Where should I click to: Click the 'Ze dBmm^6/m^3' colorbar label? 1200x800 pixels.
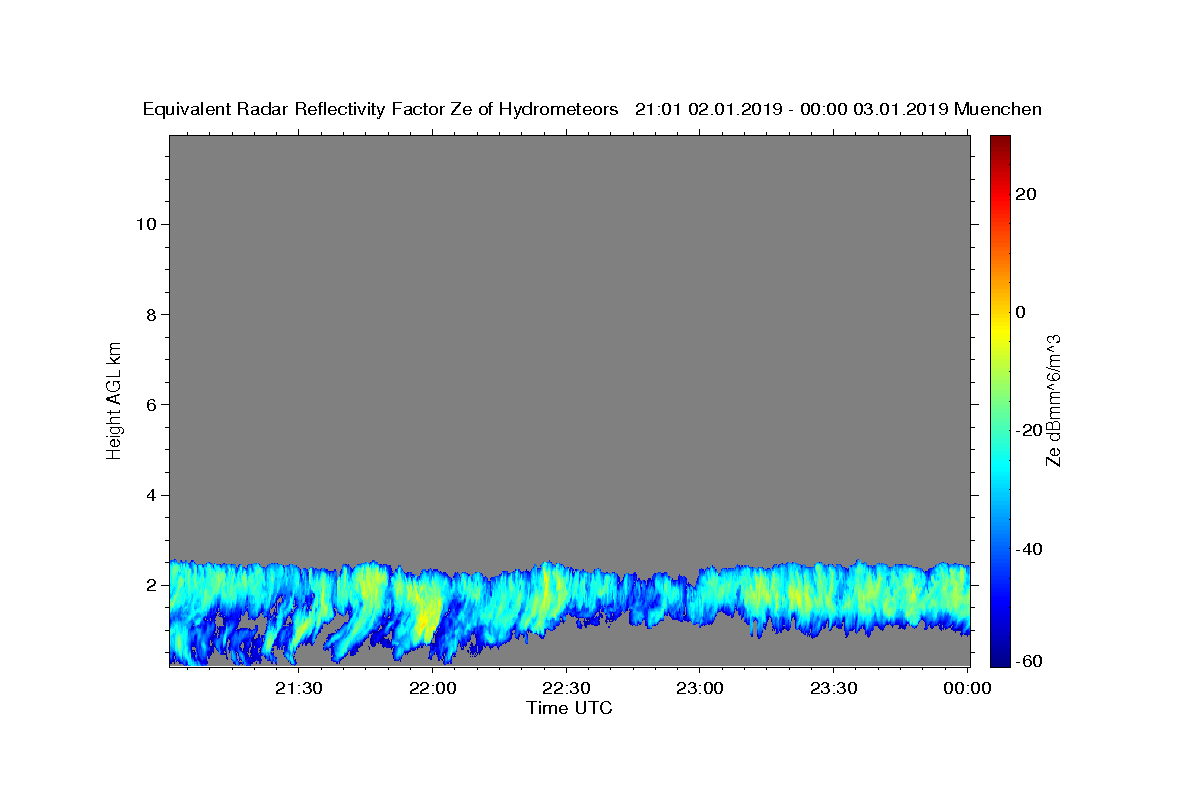1052,400
